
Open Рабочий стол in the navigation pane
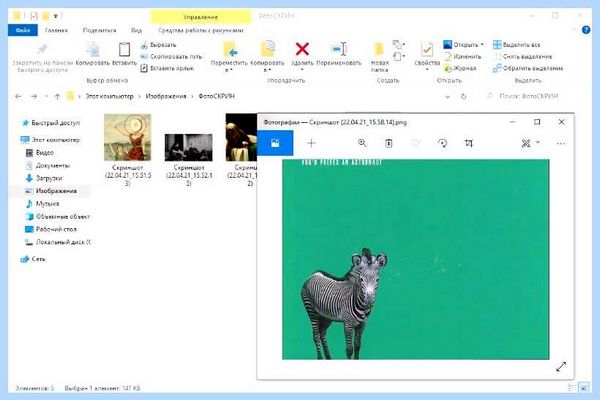[x=51, y=229]
